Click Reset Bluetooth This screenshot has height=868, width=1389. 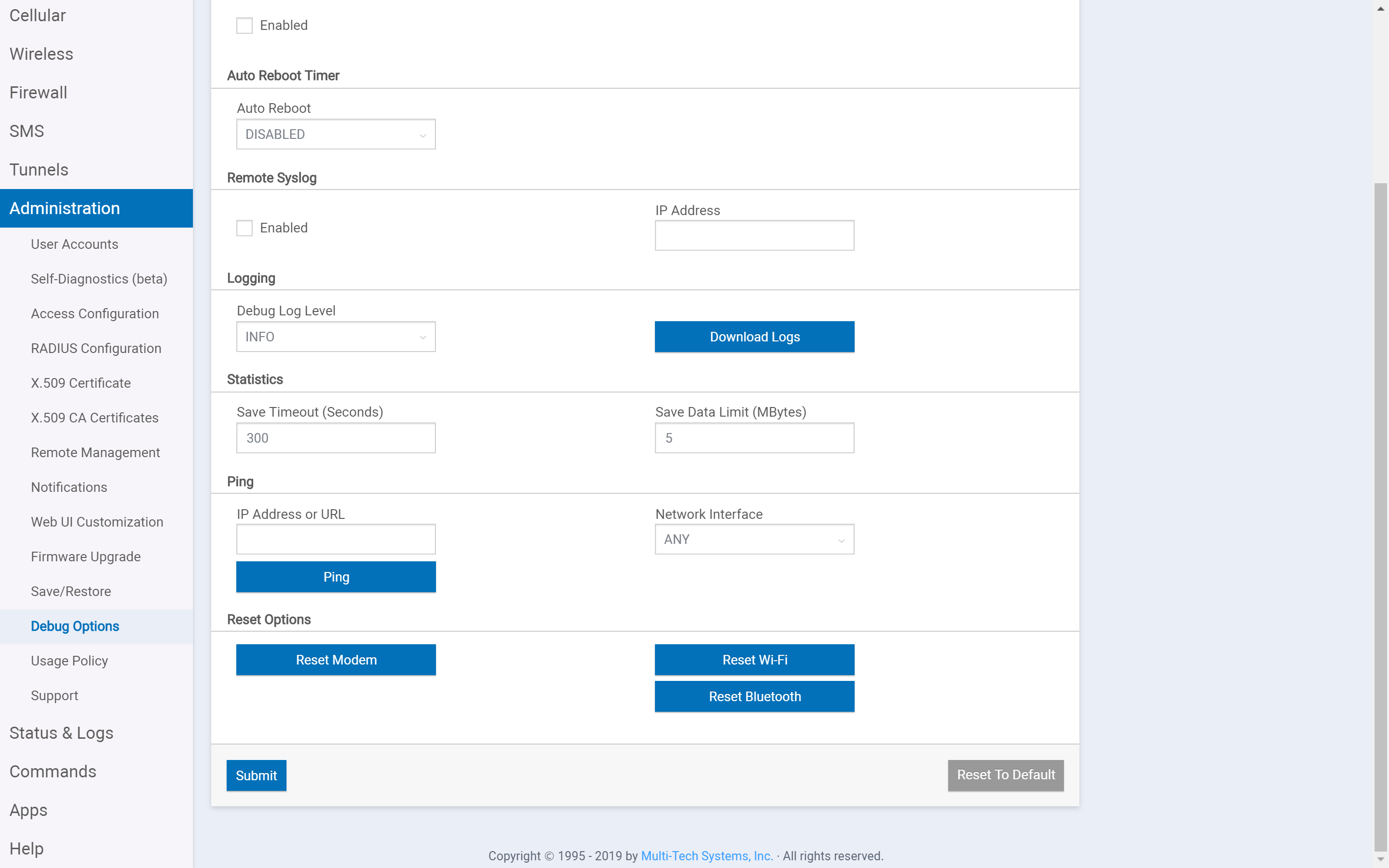click(754, 696)
